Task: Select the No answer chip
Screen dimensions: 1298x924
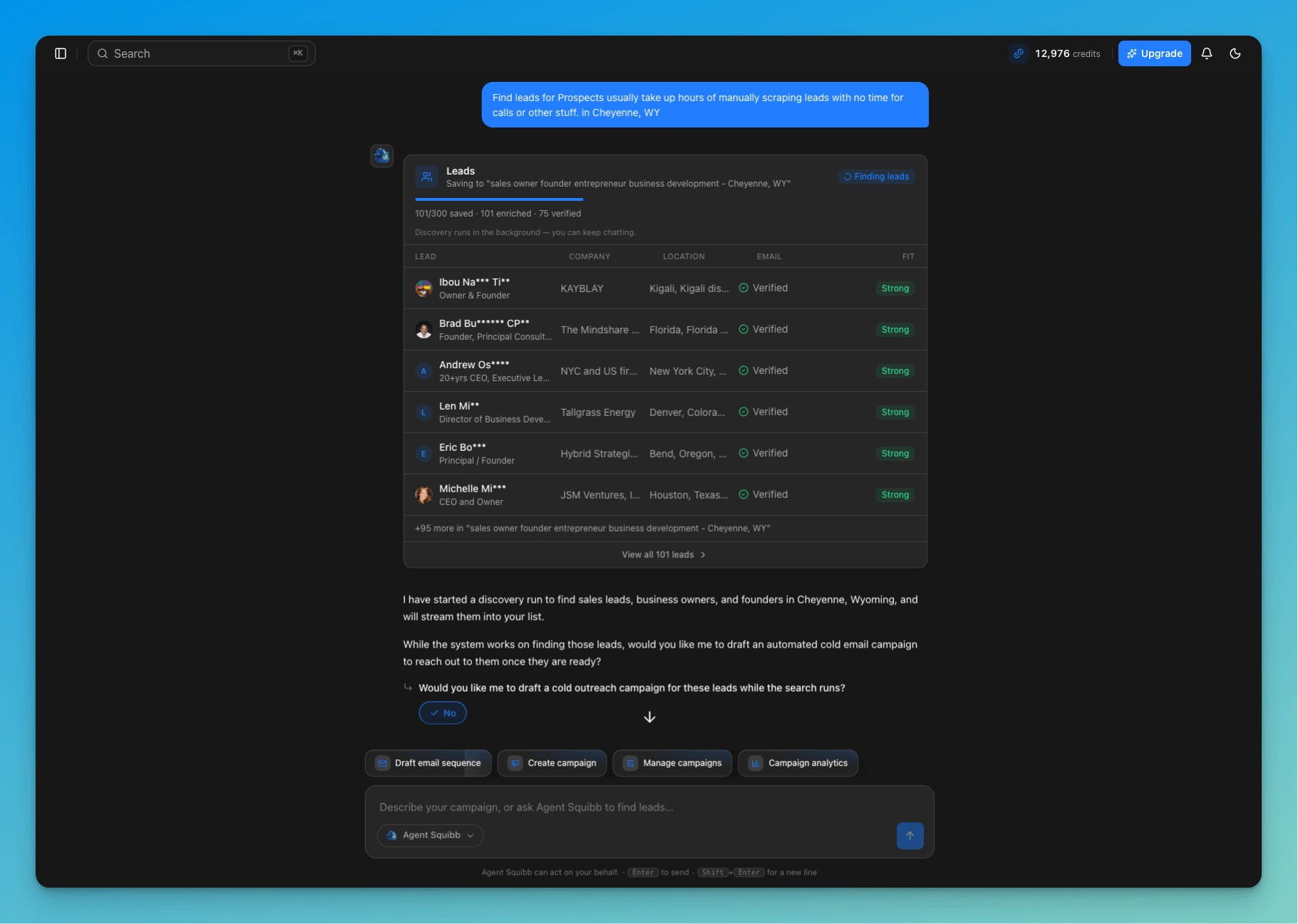Action: pos(443,713)
